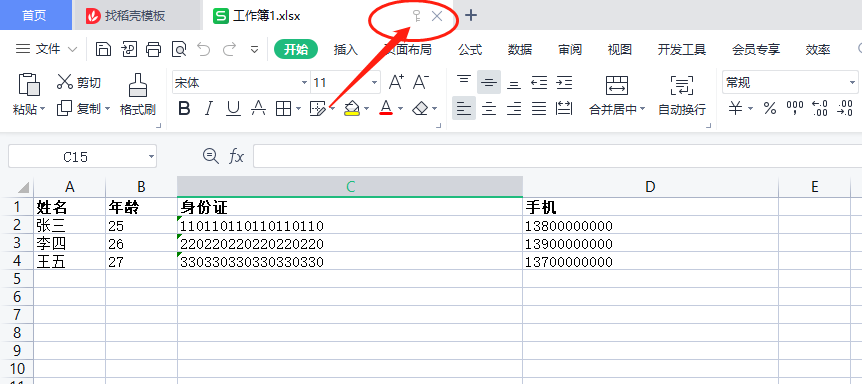The image size is (862, 384).
Task: Switch to the Data (数据) tab
Action: 520,49
